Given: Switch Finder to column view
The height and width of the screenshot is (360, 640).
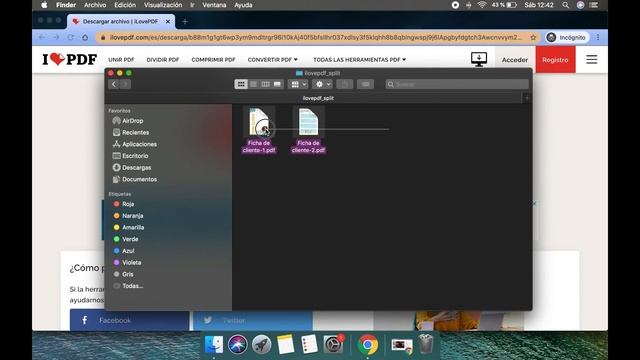Looking at the screenshot, I should [x=265, y=84].
